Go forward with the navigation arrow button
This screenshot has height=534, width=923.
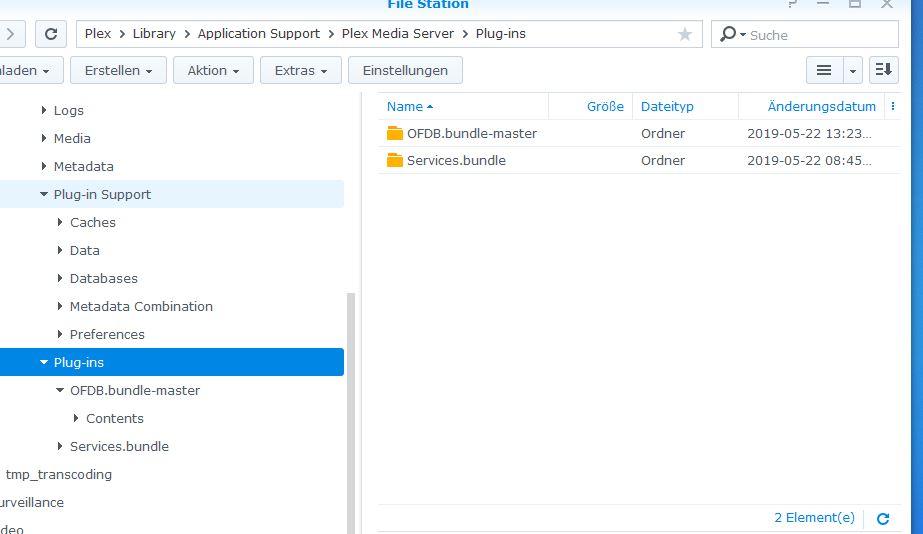tap(11, 34)
